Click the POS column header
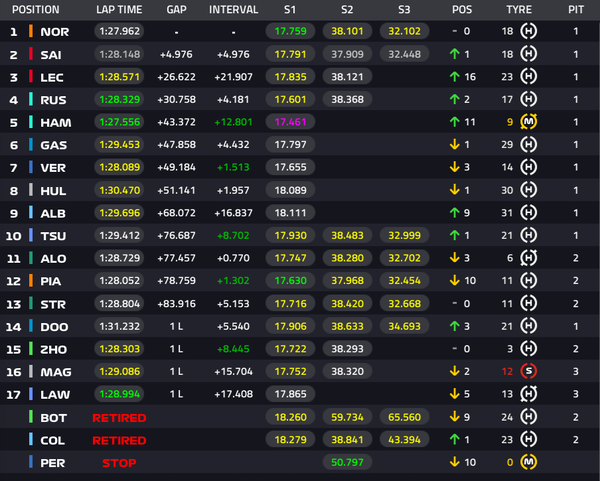Screen dimensions: 600x481 pyautogui.click(x=462, y=10)
